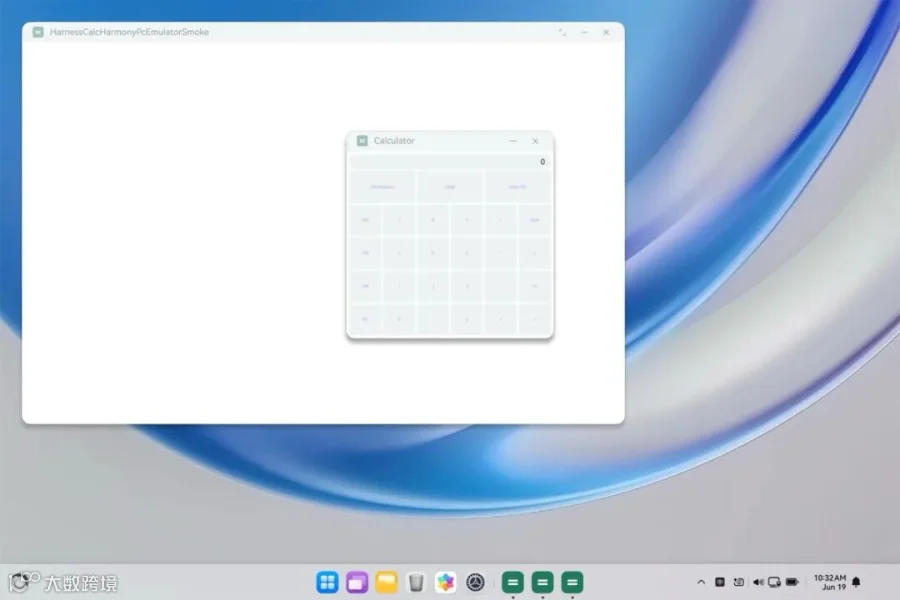
Task: Tap the 8 key in Calculator
Action: click(433, 220)
